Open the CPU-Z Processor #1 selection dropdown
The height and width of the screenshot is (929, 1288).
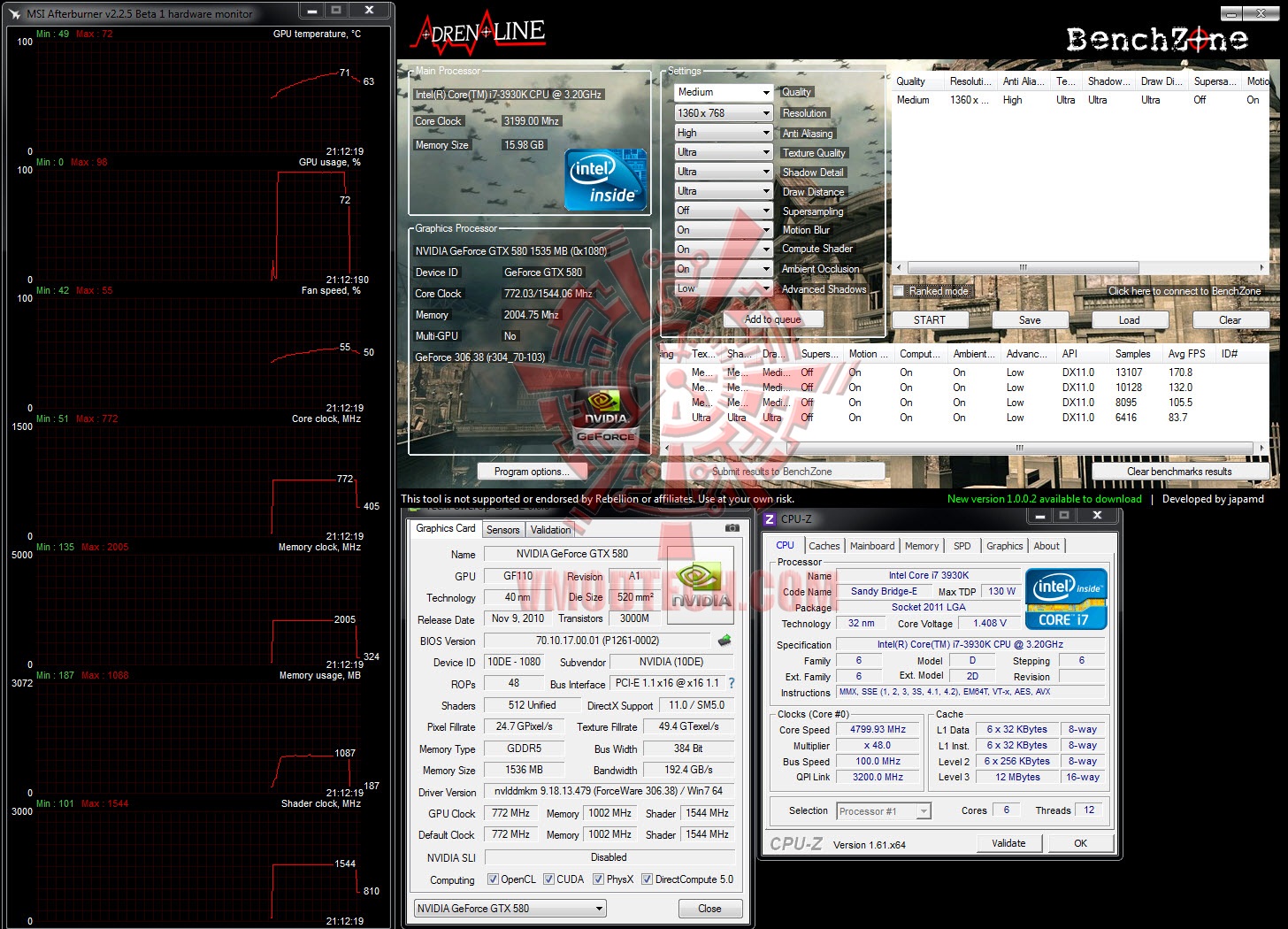(x=883, y=811)
